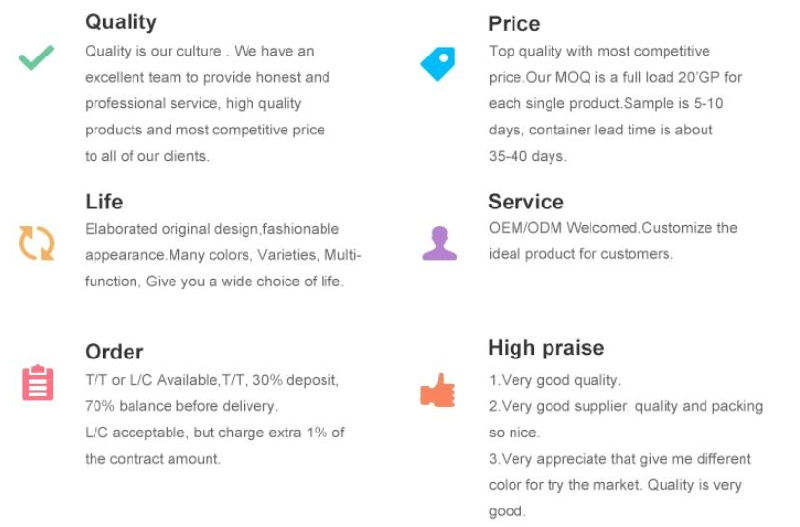Click the Life section heading
This screenshot has width=800, height=527.
click(104, 202)
